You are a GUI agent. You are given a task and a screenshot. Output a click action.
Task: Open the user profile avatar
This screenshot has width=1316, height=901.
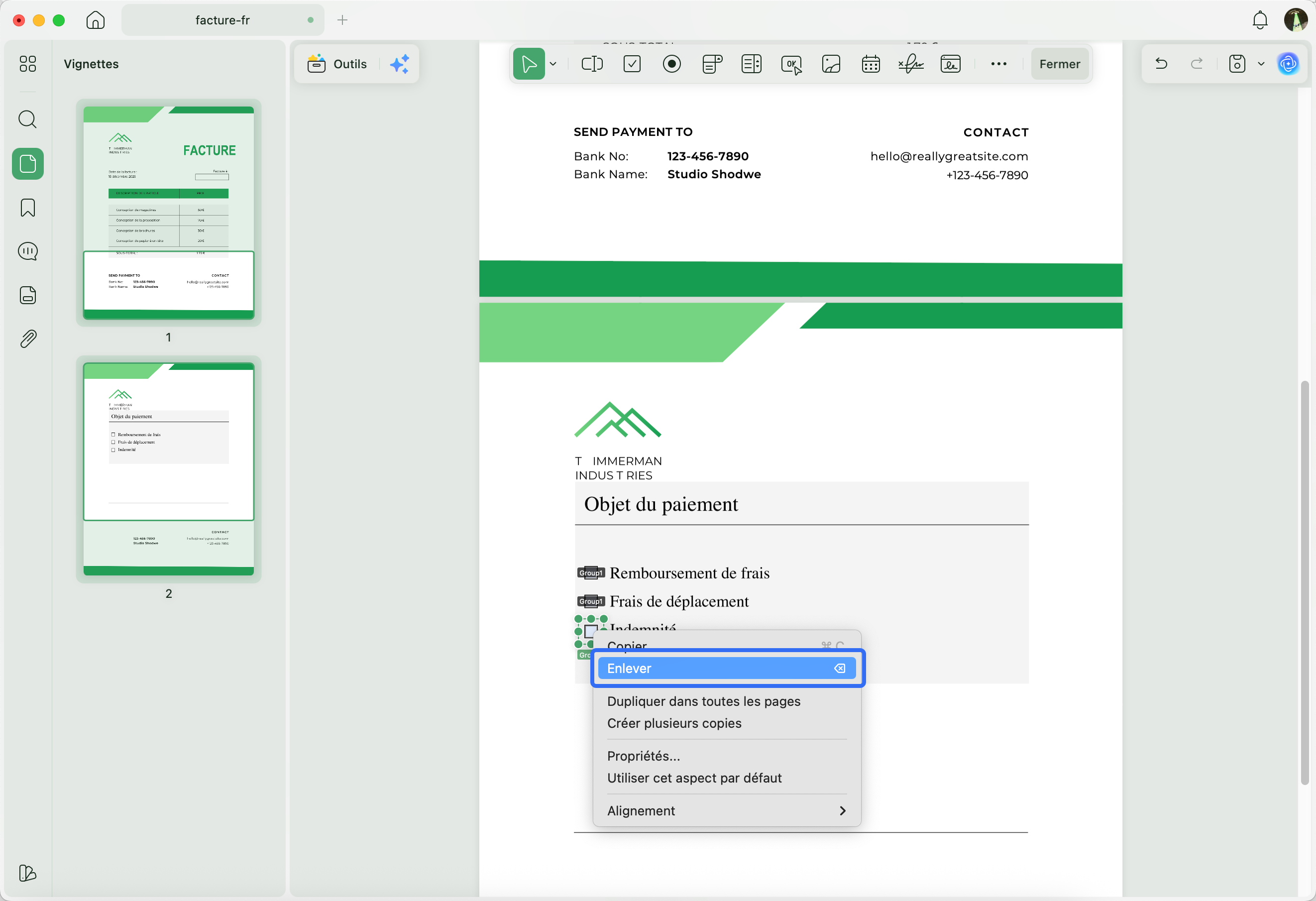point(1296,20)
